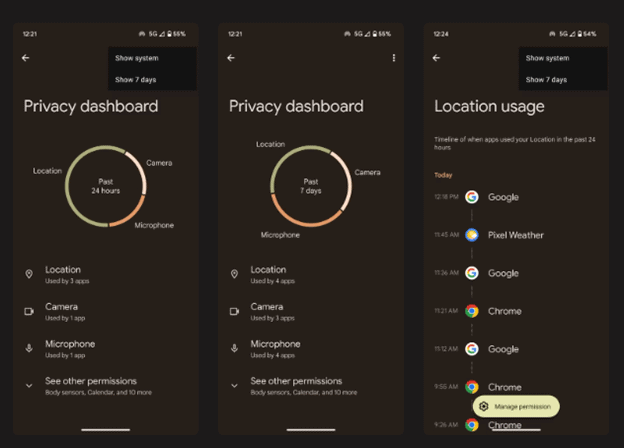Open Google entry text at 12:16 PM
624x448 pixels.
[503, 197]
